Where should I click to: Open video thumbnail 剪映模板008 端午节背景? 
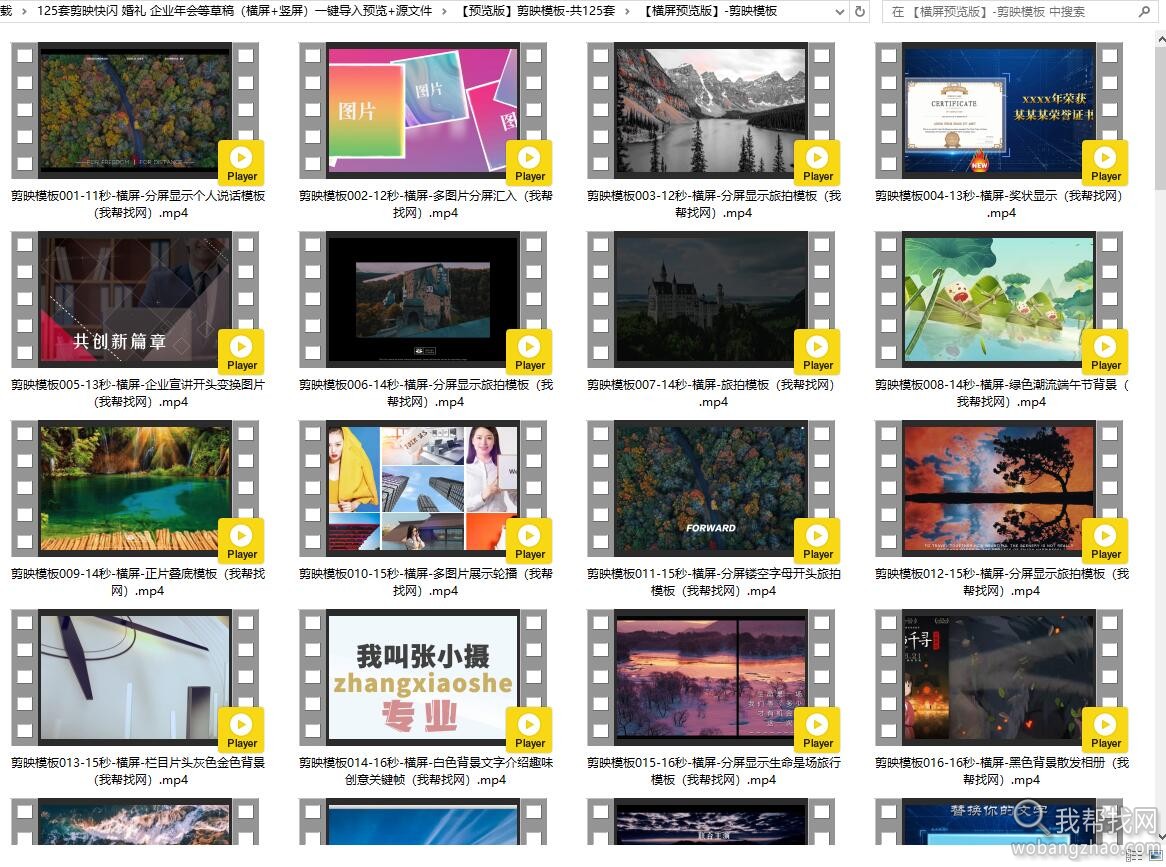(x=999, y=299)
